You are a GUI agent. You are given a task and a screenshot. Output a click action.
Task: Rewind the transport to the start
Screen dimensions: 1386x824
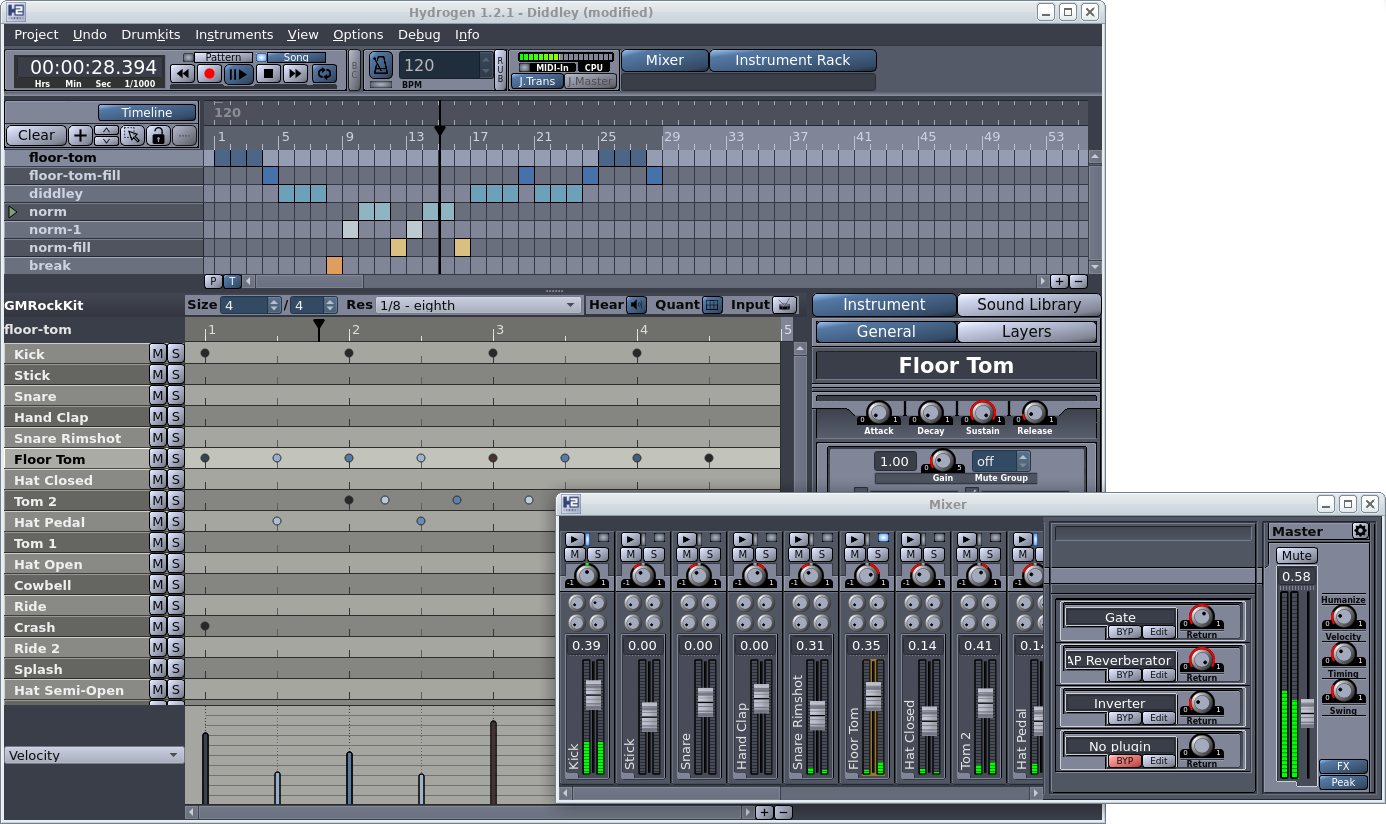click(182, 73)
